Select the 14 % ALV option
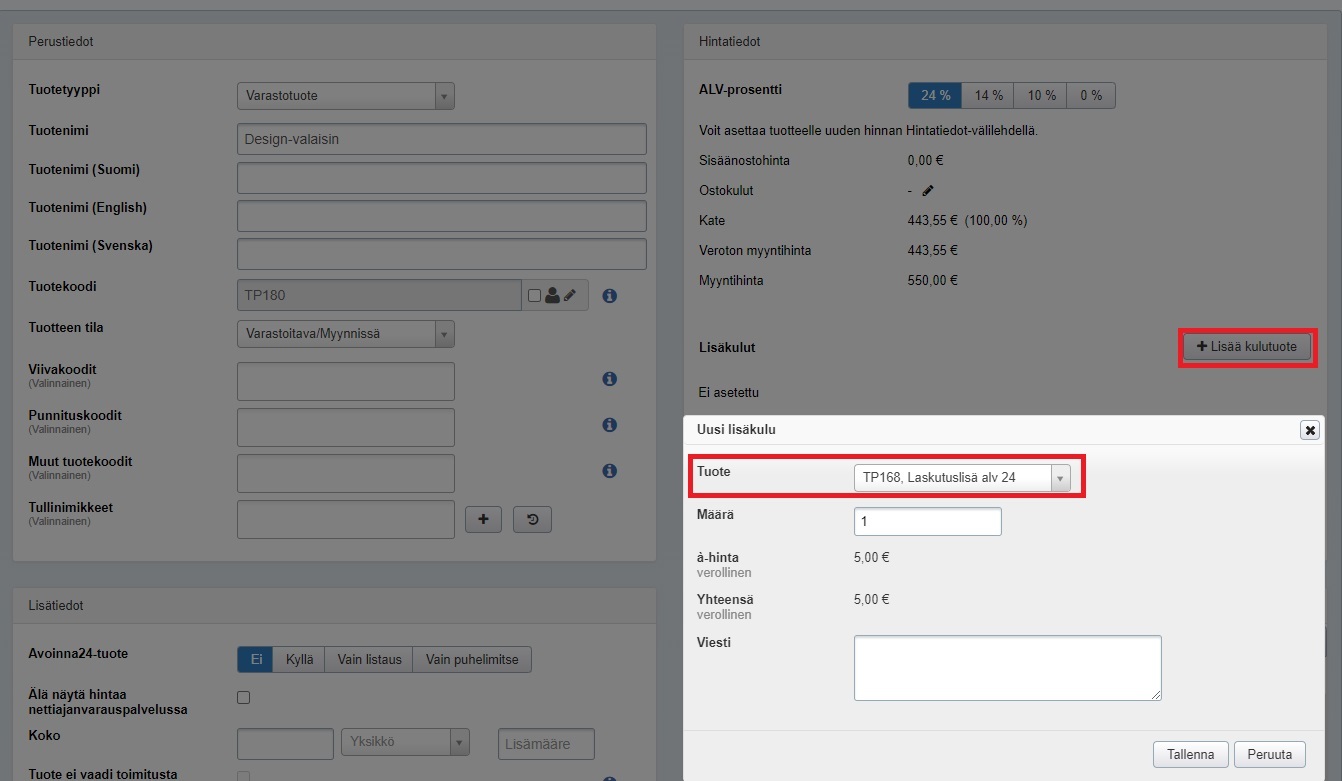Screen dimensions: 1342x781 [988, 95]
